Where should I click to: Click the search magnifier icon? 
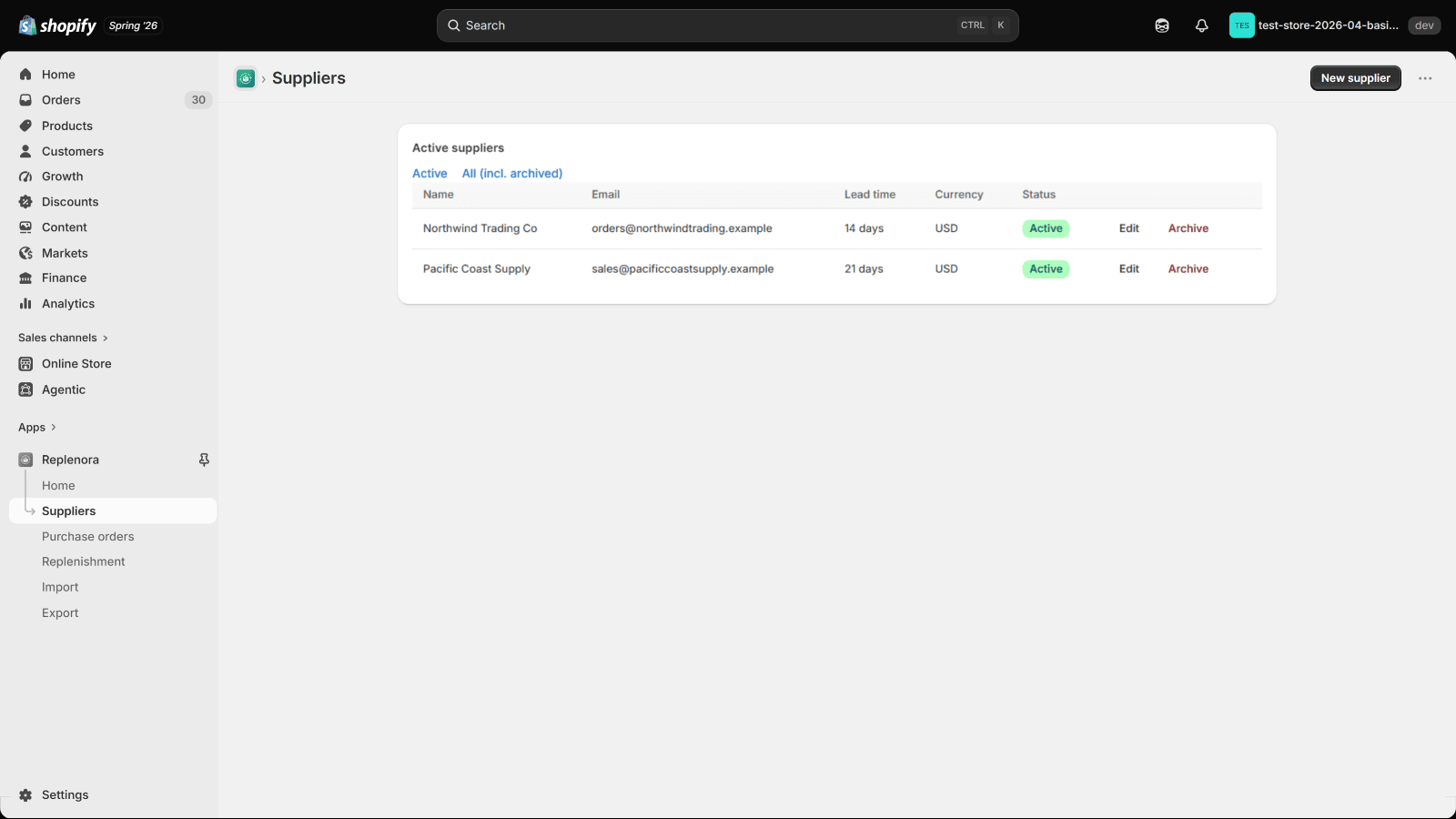pos(453,25)
